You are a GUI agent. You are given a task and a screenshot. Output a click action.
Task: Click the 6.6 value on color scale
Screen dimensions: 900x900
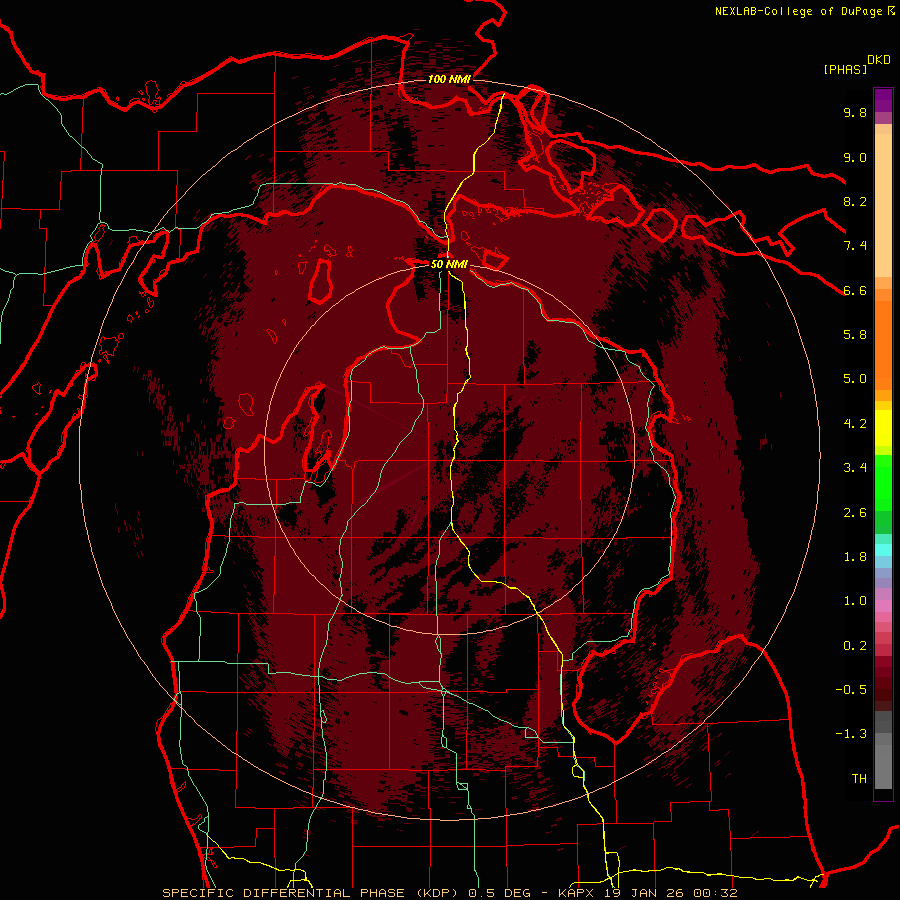coord(855,290)
